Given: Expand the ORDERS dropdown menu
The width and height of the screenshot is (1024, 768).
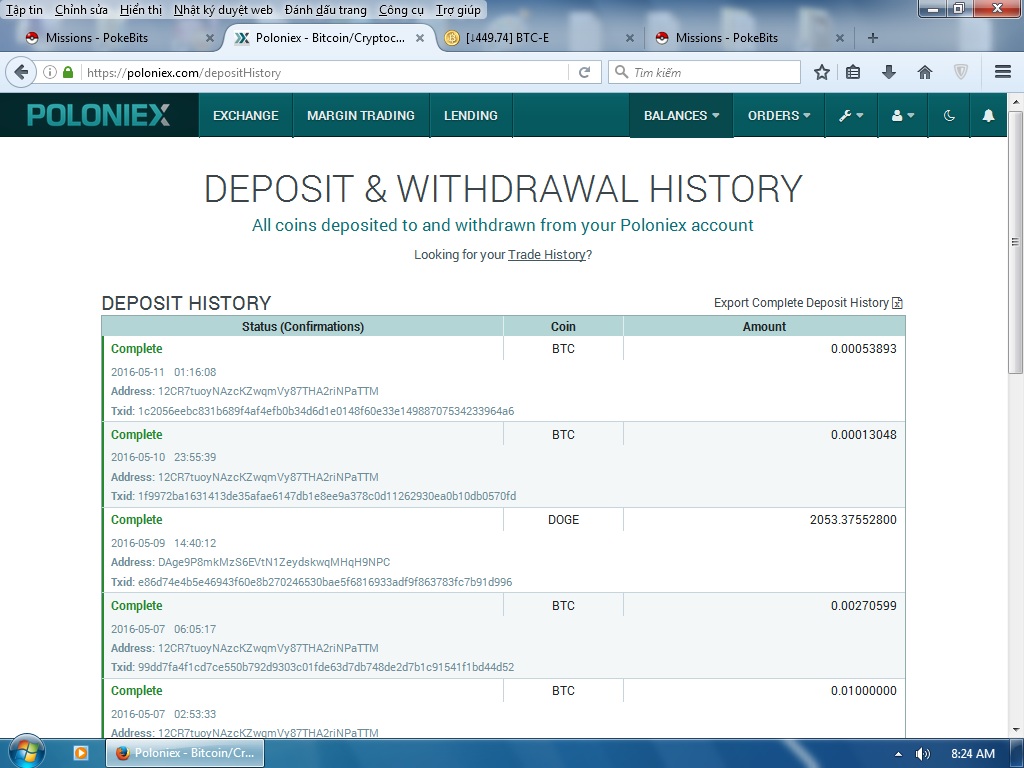Looking at the screenshot, I should [x=779, y=116].
